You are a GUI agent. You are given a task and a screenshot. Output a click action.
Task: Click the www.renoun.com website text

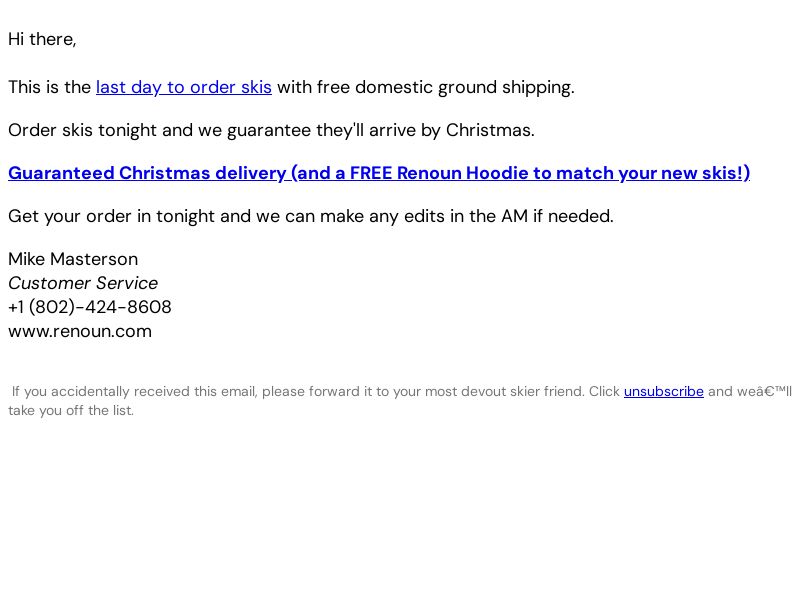pos(80,331)
